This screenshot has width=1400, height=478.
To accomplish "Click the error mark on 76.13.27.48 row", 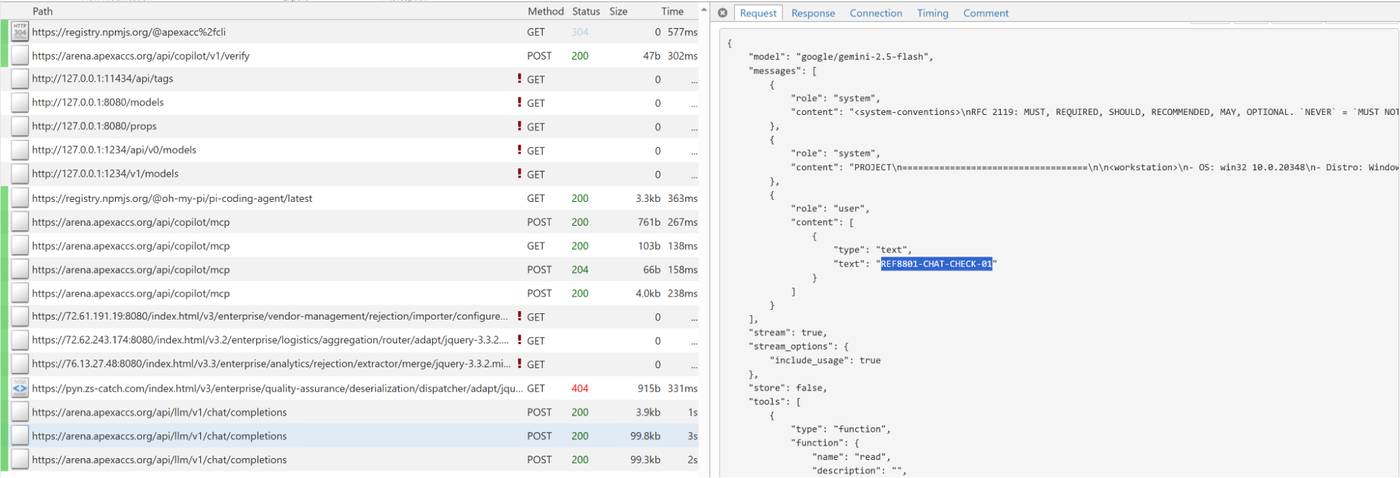I will (x=519, y=364).
